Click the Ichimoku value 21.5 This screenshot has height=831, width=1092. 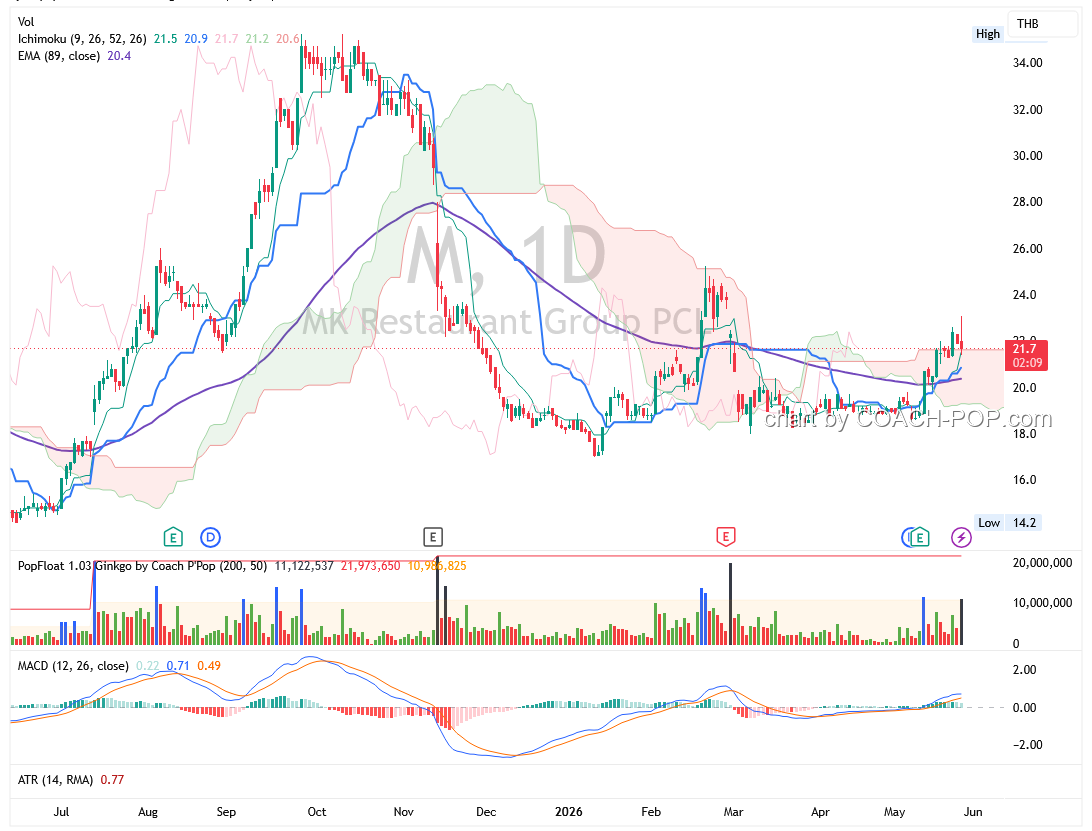click(x=166, y=39)
